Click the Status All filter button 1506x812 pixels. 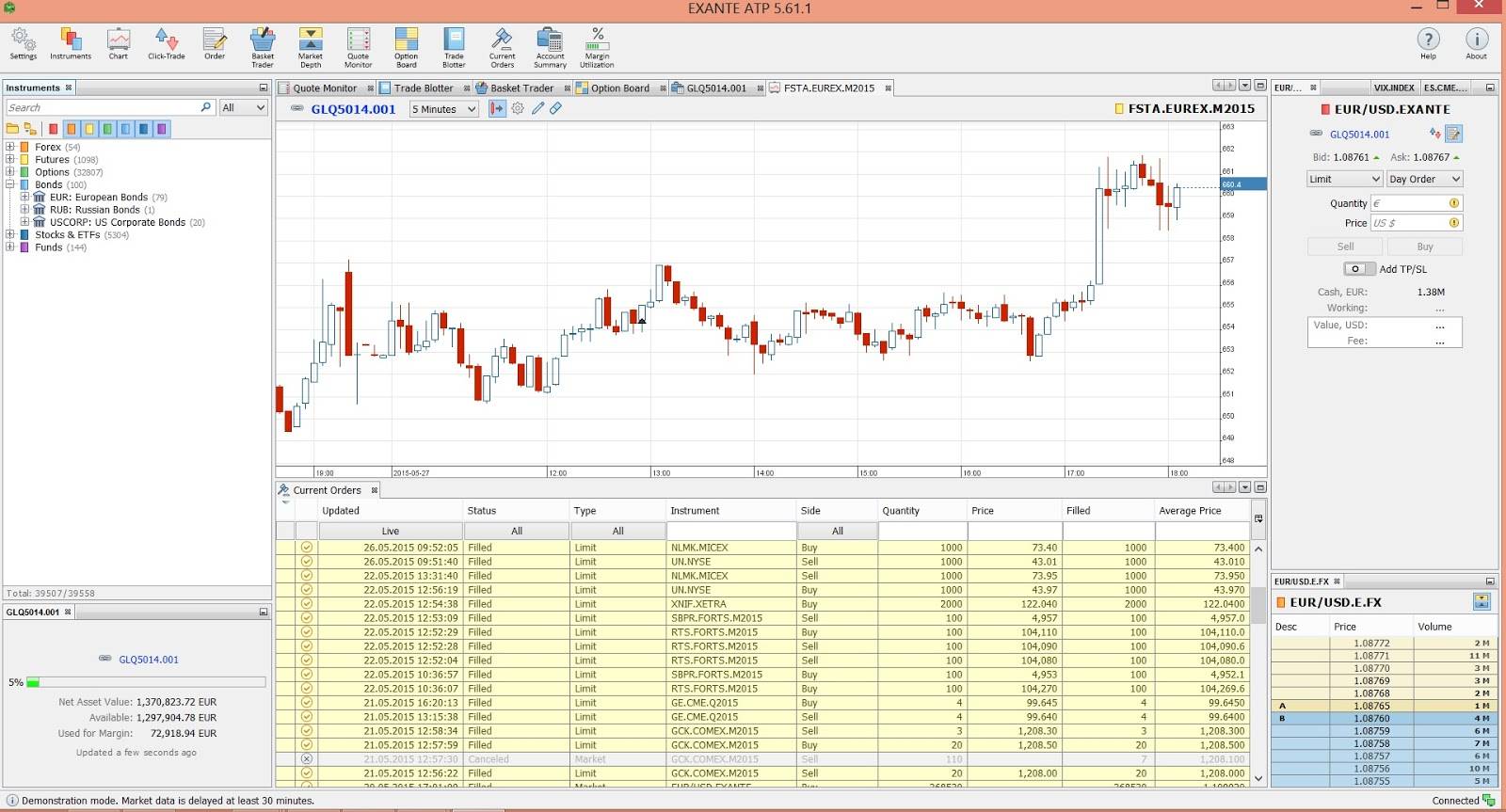(517, 531)
